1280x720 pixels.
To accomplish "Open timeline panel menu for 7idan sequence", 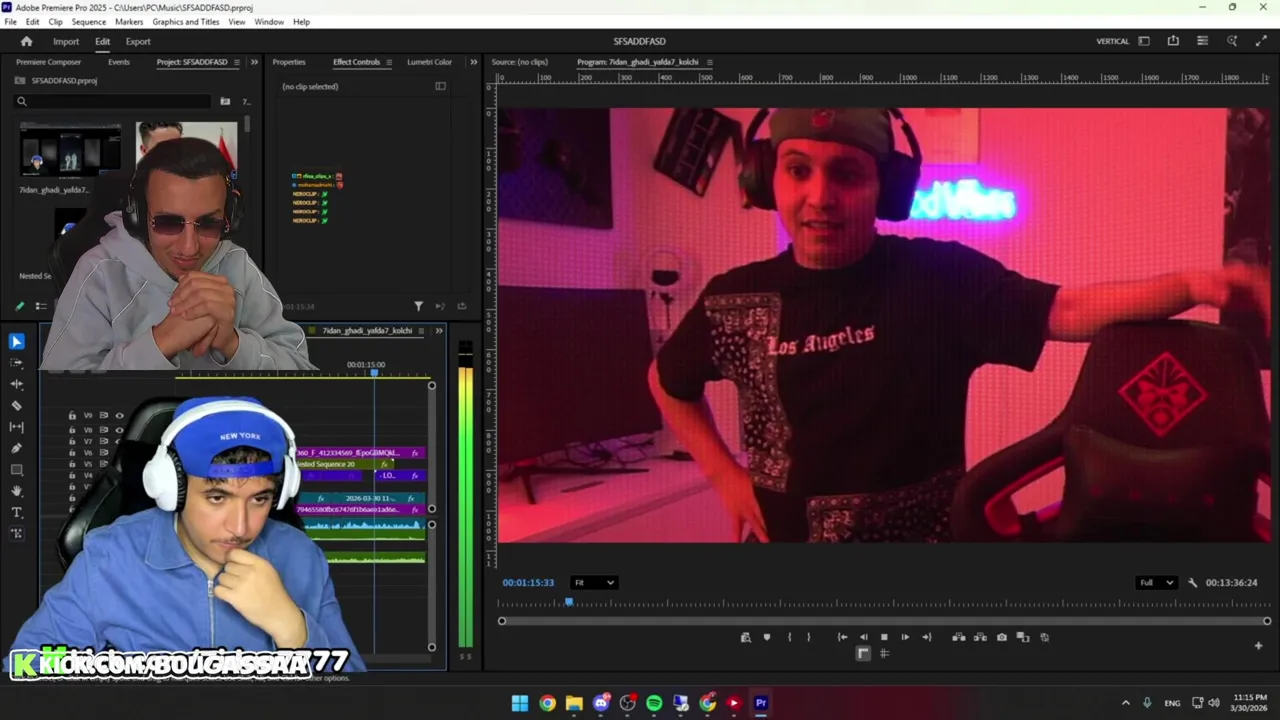I will [x=421, y=331].
